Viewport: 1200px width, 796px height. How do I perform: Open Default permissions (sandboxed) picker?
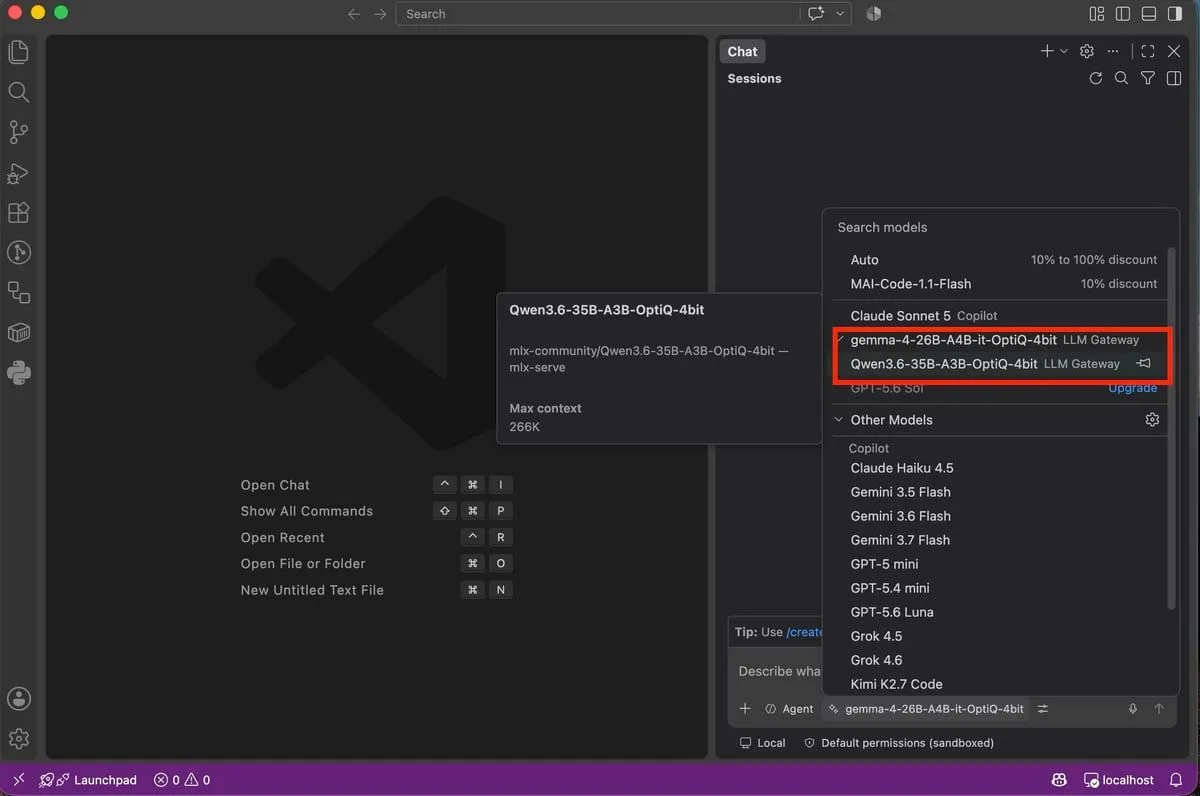pos(898,743)
